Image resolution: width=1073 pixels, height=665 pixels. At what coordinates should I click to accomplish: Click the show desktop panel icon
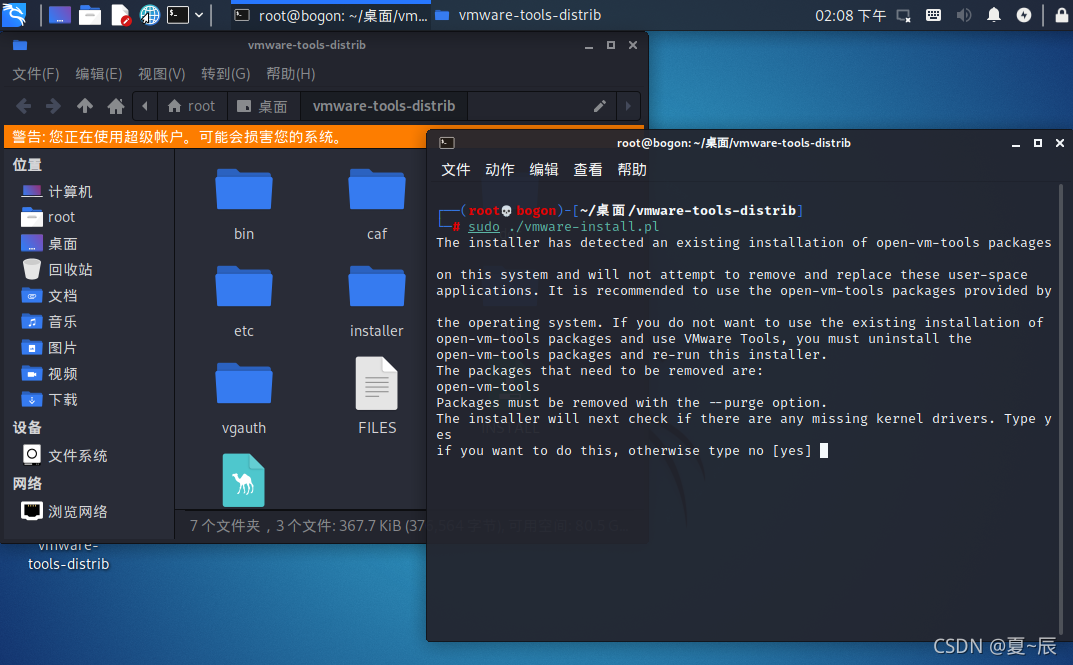tap(60, 14)
